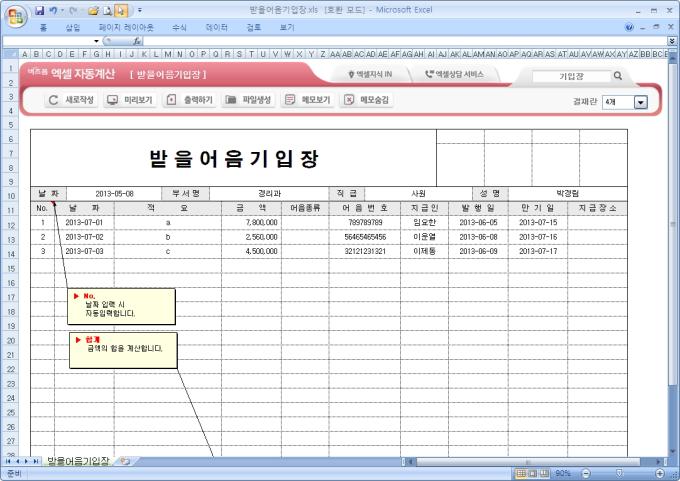Image resolution: width=680 pixels, height=481 pixels.
Task: Save the workbook via quick access
Action: (x=40, y=10)
